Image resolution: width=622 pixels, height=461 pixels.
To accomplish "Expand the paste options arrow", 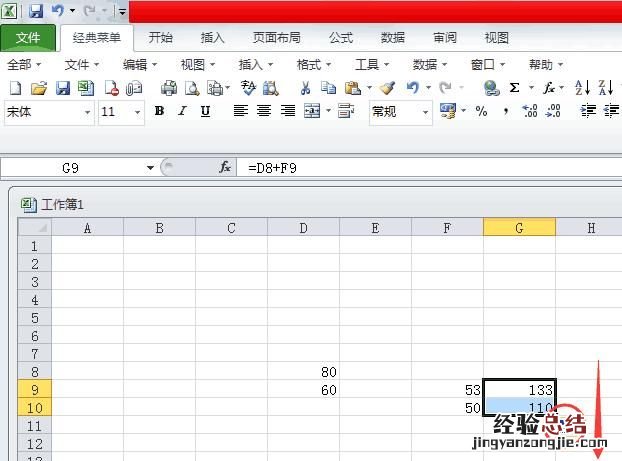I will tap(369, 88).
